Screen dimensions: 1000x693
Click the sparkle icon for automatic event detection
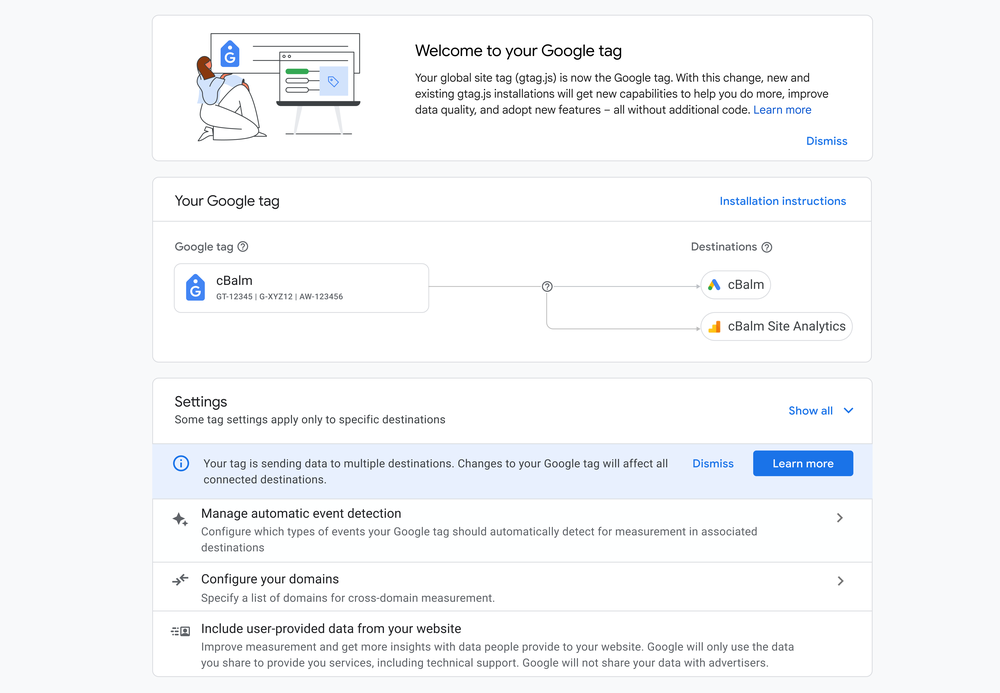click(180, 520)
